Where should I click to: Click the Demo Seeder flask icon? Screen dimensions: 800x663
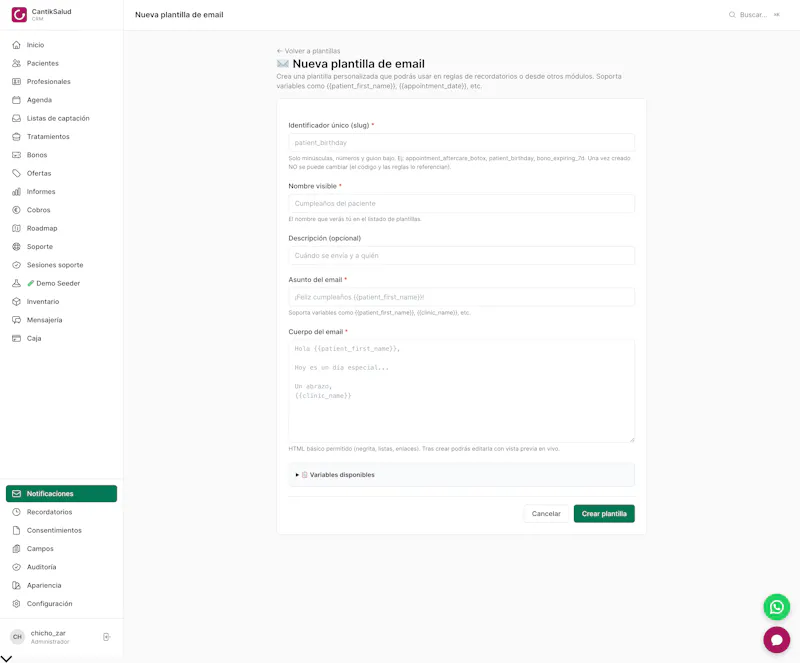tap(16, 283)
